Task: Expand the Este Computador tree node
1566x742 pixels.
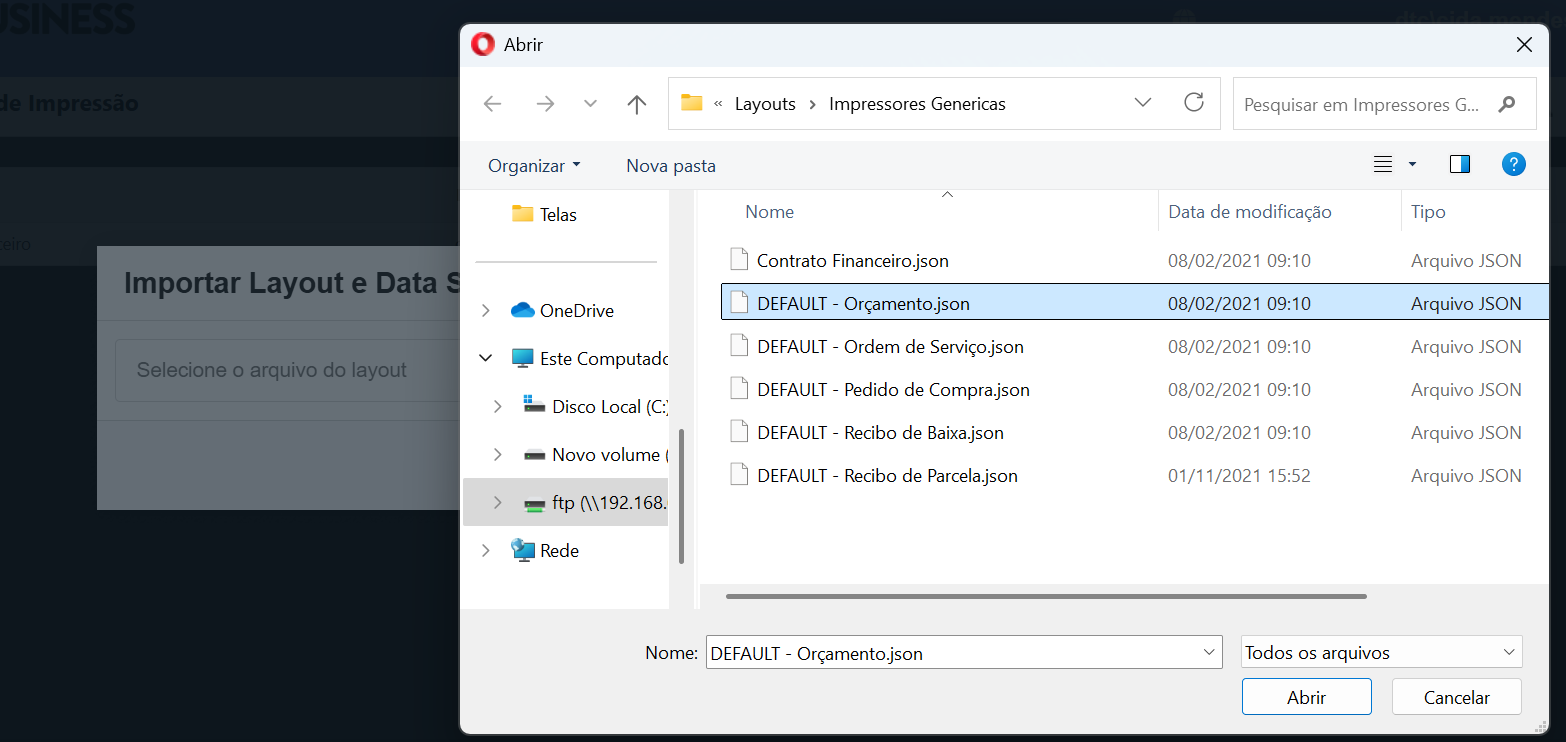Action: coord(486,357)
